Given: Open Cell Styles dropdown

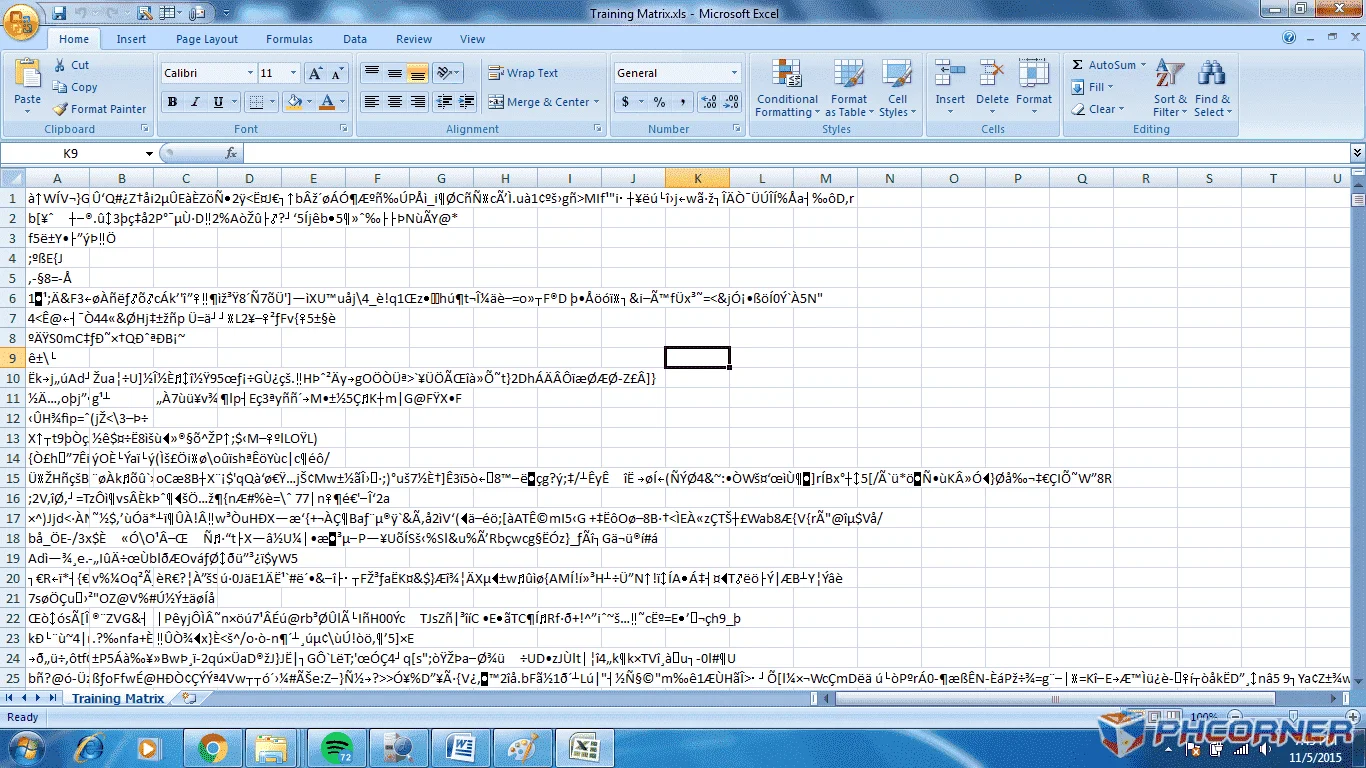Looking at the screenshot, I should [x=897, y=88].
